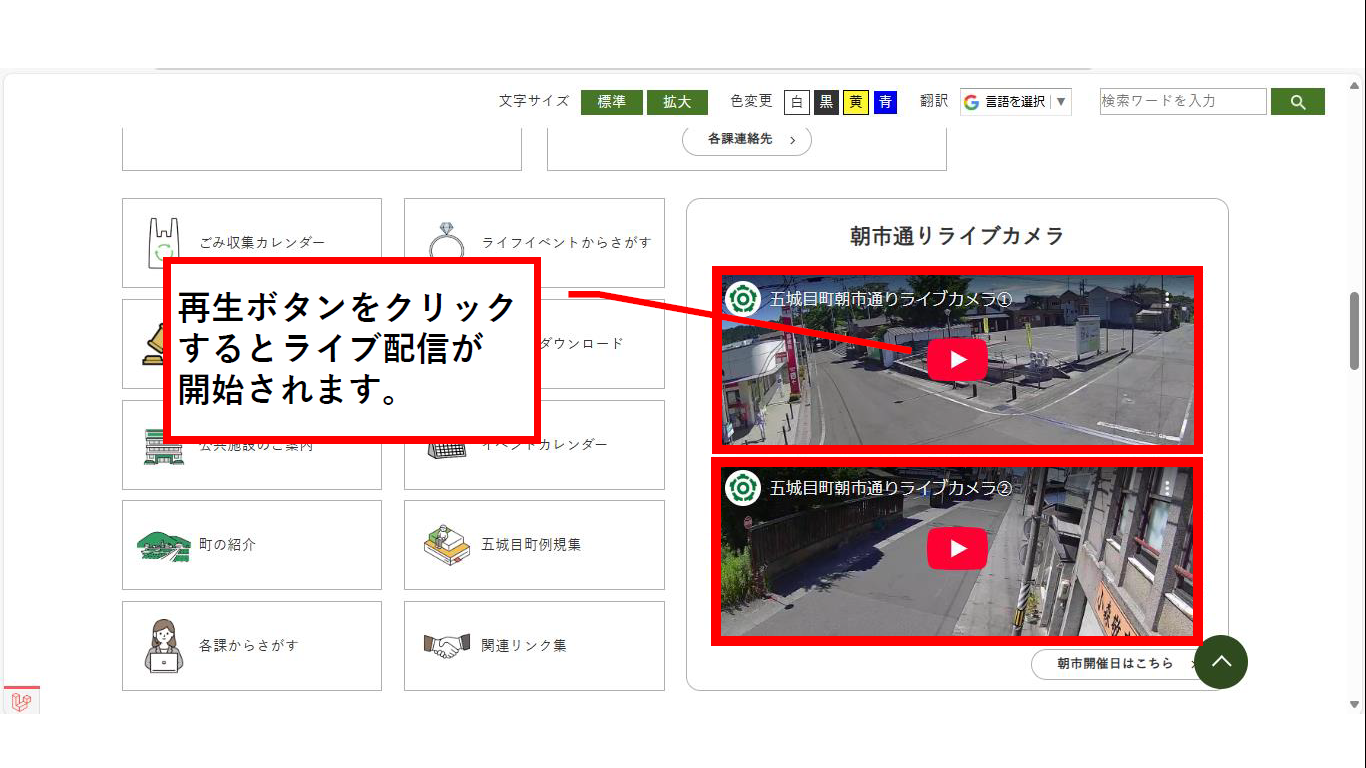The width and height of the screenshot is (1366, 768).
Task: Click the Google logo in the translate box
Action: point(971,102)
